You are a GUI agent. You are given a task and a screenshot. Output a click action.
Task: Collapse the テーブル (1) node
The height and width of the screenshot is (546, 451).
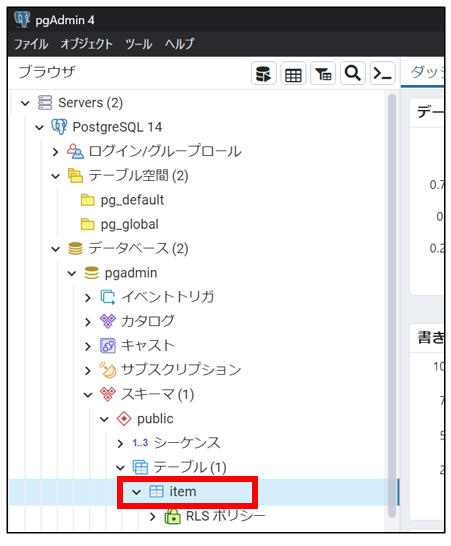120,468
